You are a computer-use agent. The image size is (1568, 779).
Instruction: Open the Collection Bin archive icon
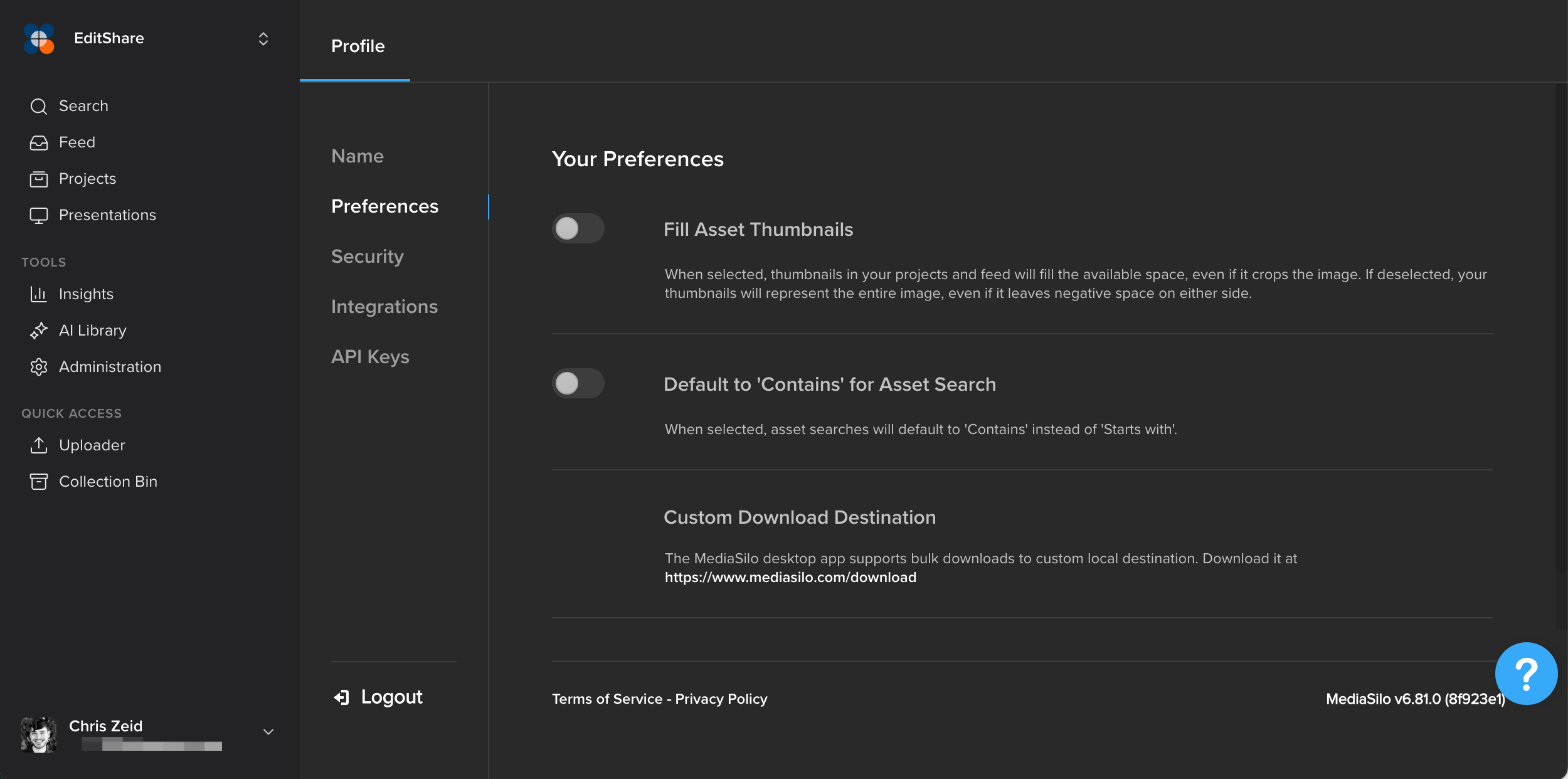coord(39,482)
